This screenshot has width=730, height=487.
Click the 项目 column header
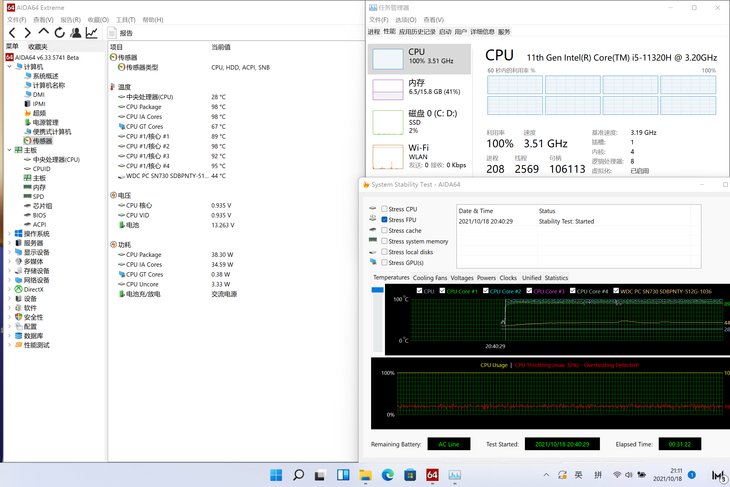pos(116,47)
